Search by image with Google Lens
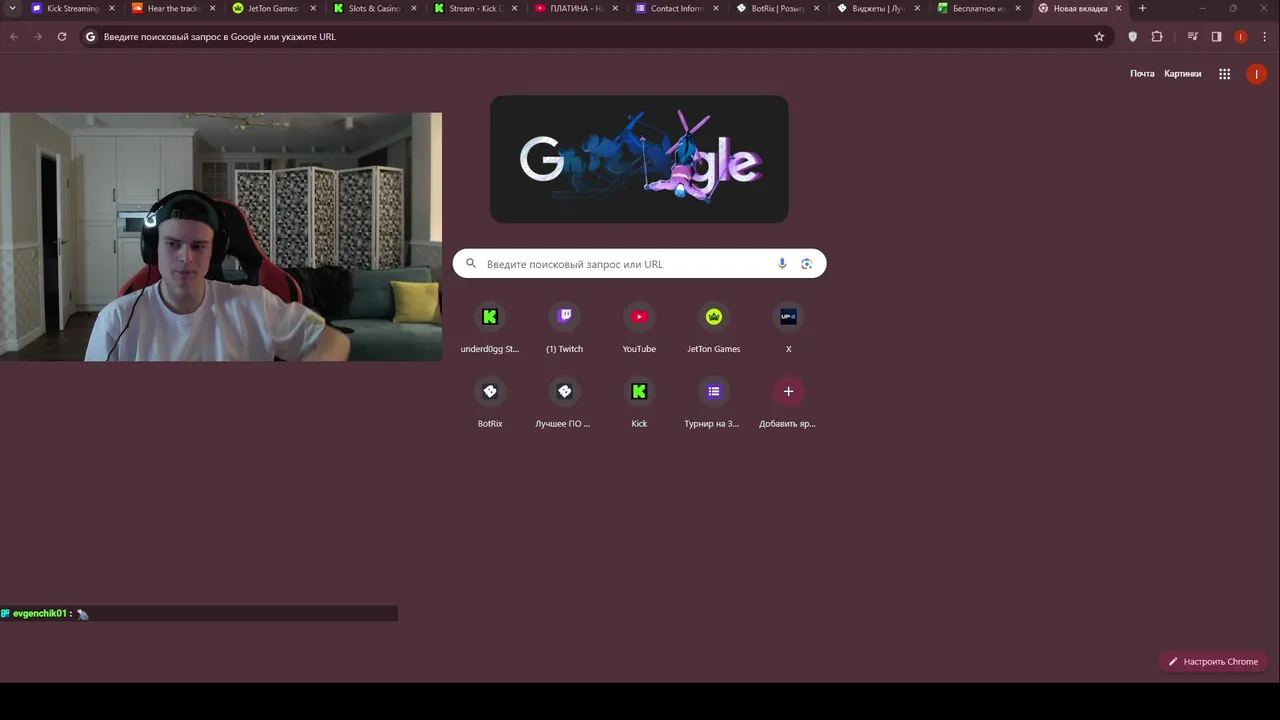Screen dimensions: 1280x720 (x=806, y=264)
